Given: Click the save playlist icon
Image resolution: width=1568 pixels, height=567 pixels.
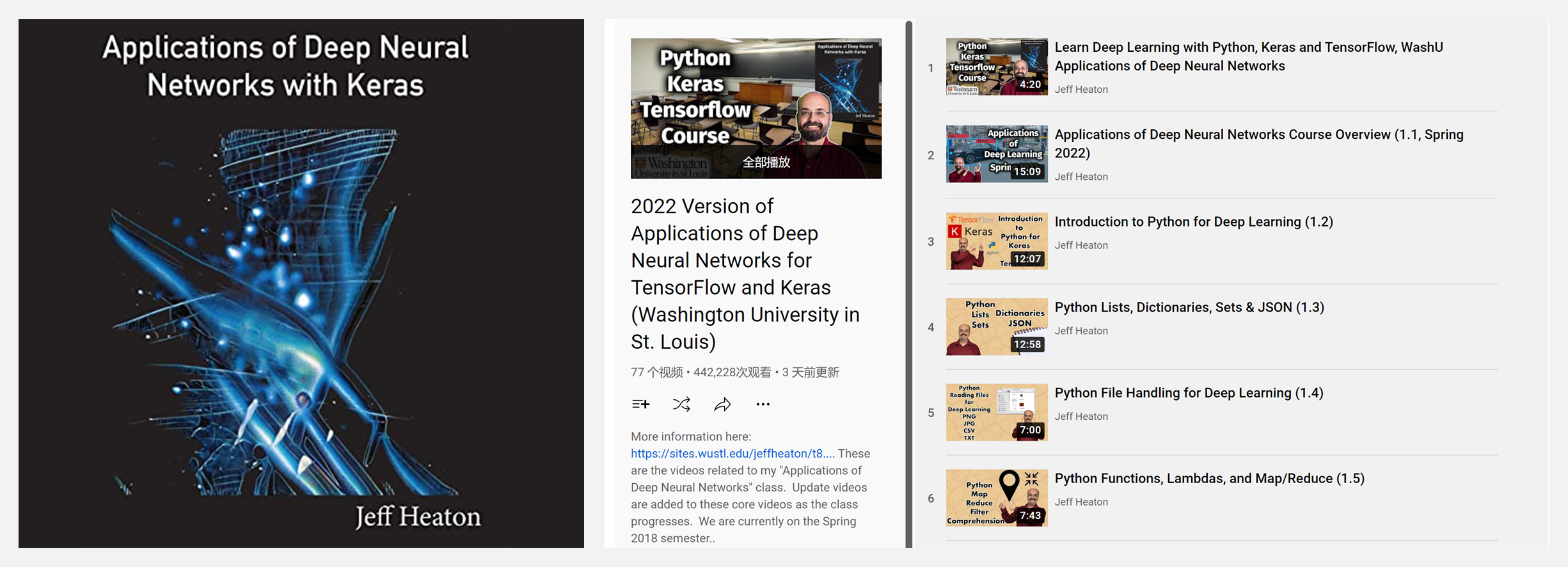Looking at the screenshot, I should click(640, 404).
